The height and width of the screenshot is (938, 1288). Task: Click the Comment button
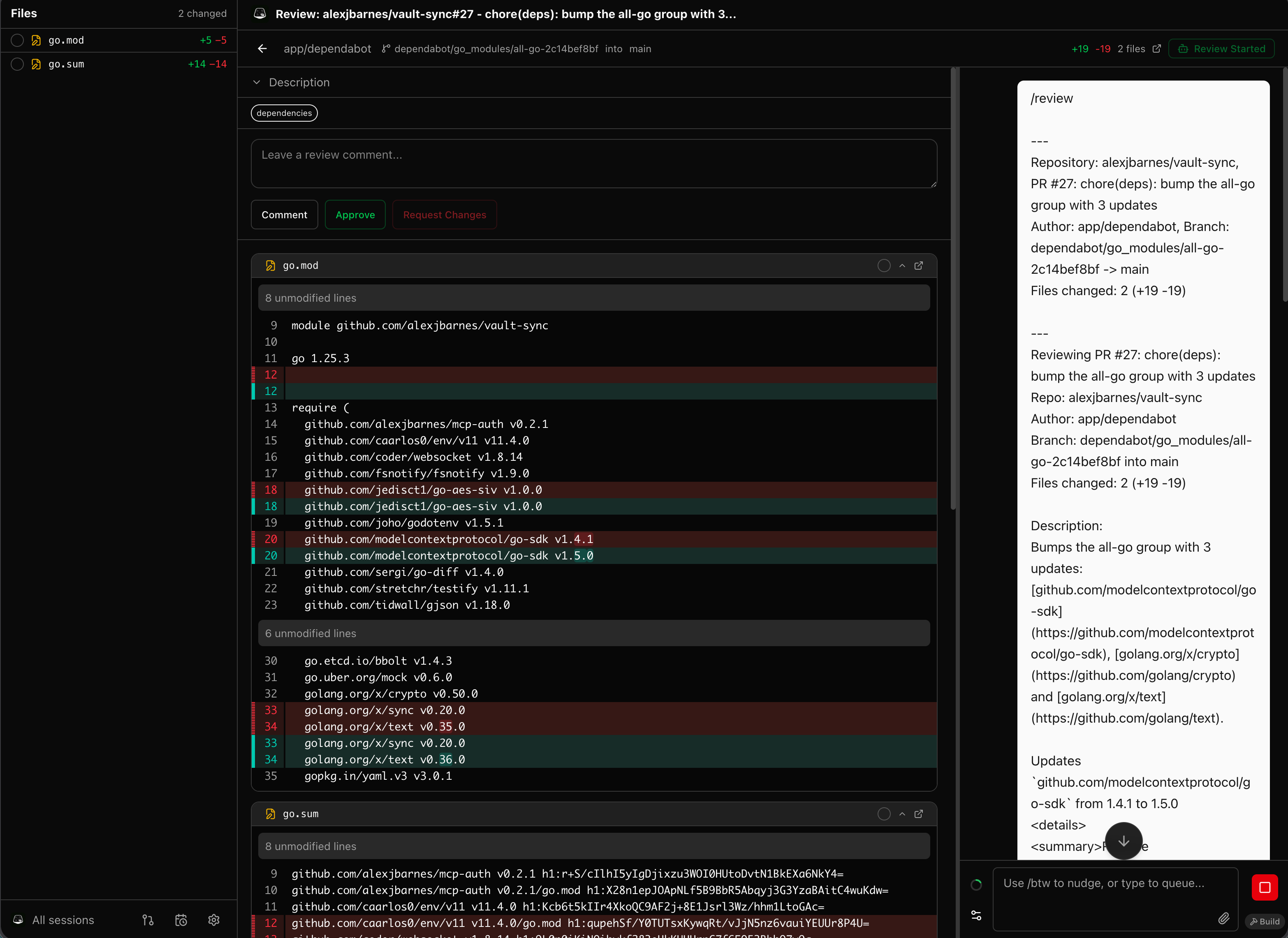click(x=284, y=215)
